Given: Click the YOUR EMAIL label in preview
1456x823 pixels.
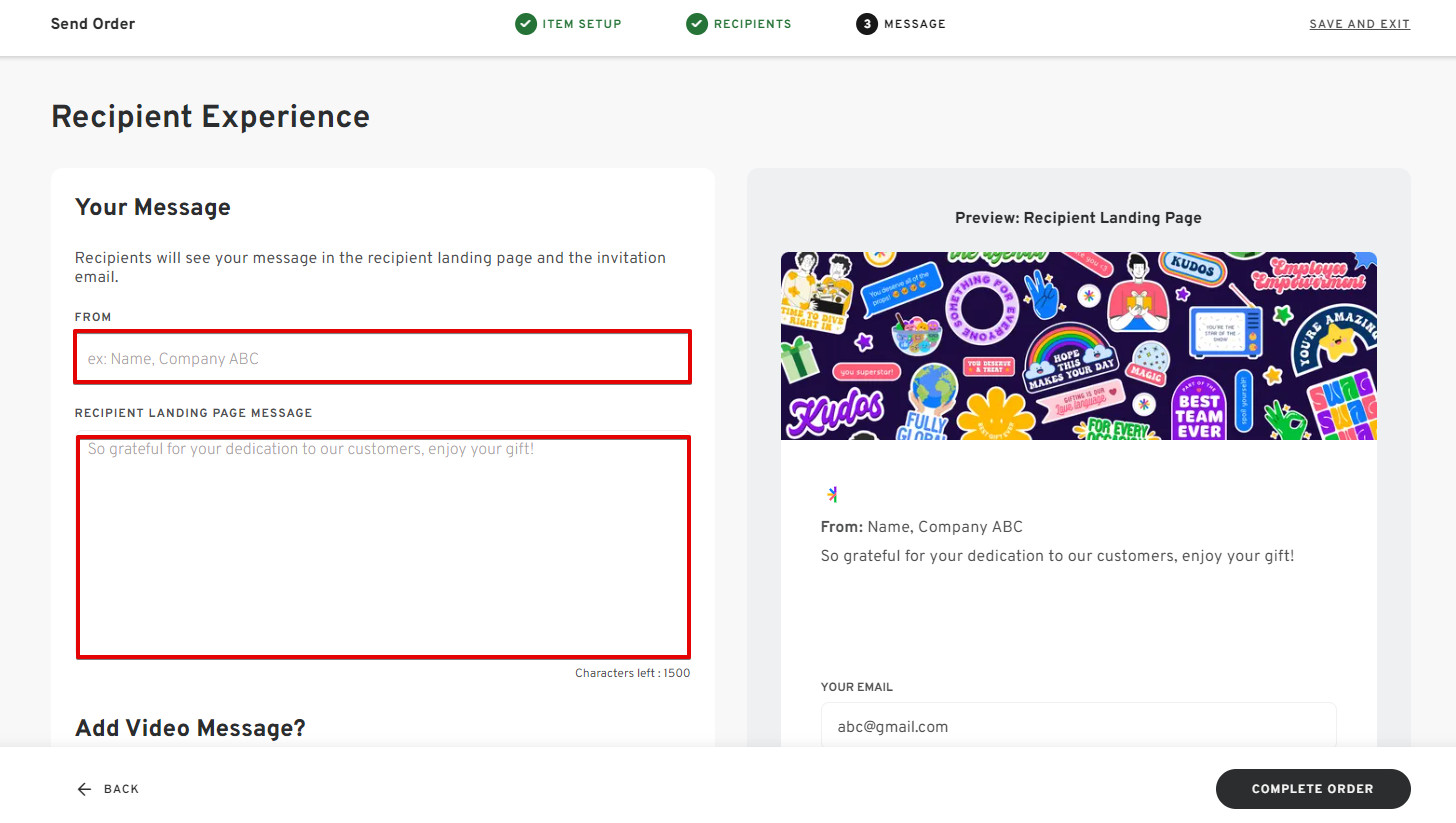Looking at the screenshot, I should coord(857,687).
